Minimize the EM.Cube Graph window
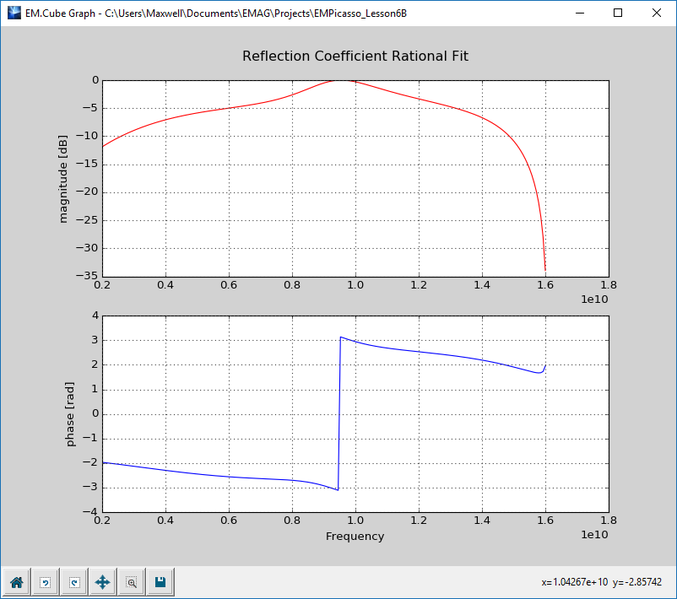The width and height of the screenshot is (677, 599). point(580,13)
